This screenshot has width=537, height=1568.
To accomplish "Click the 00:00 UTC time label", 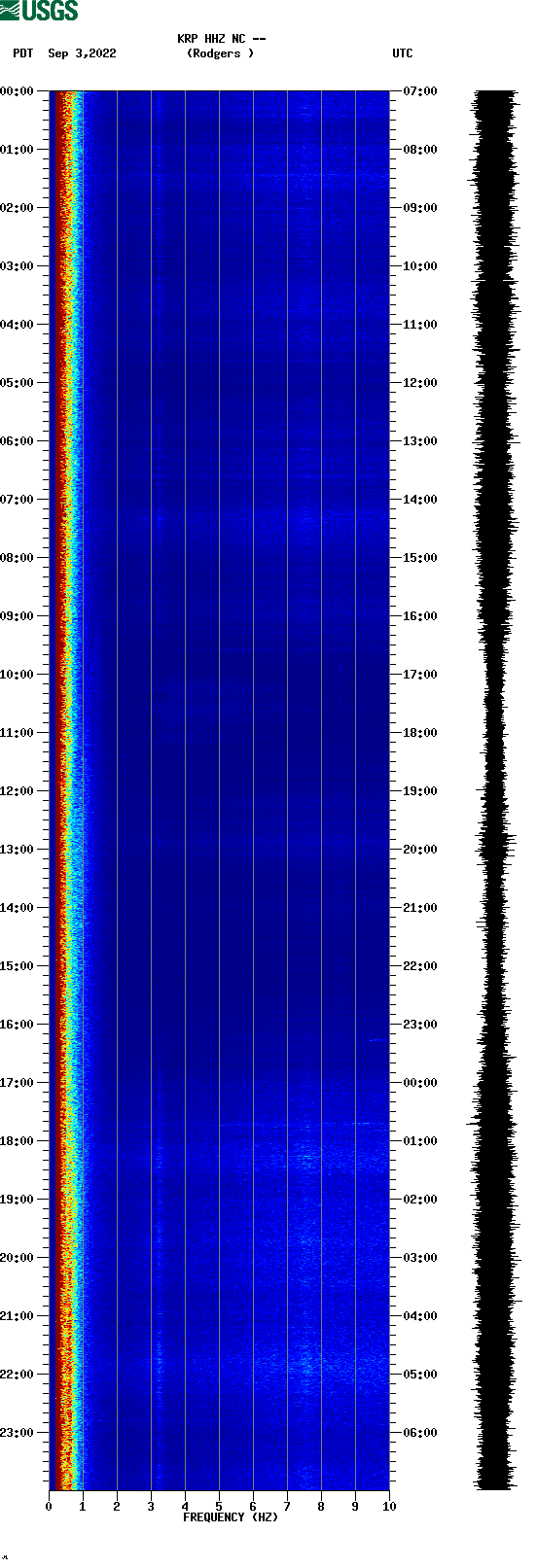I will click(420, 1083).
